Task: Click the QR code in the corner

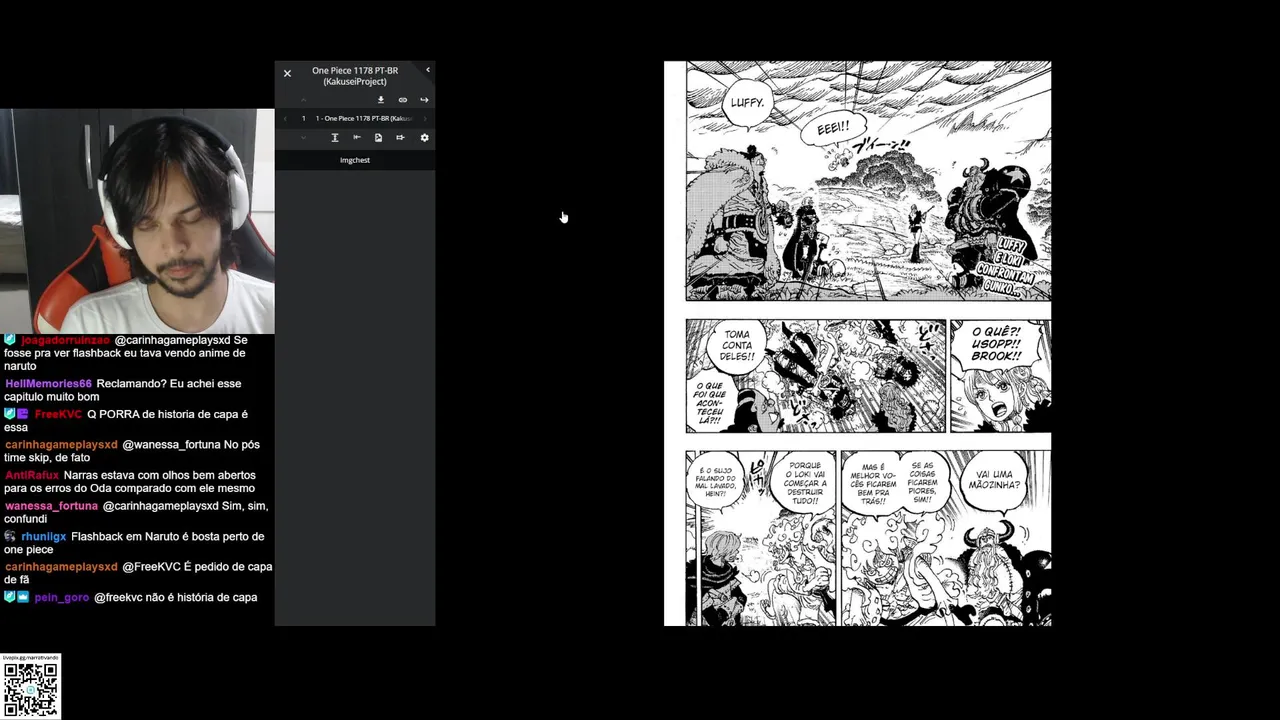Action: coord(31,688)
